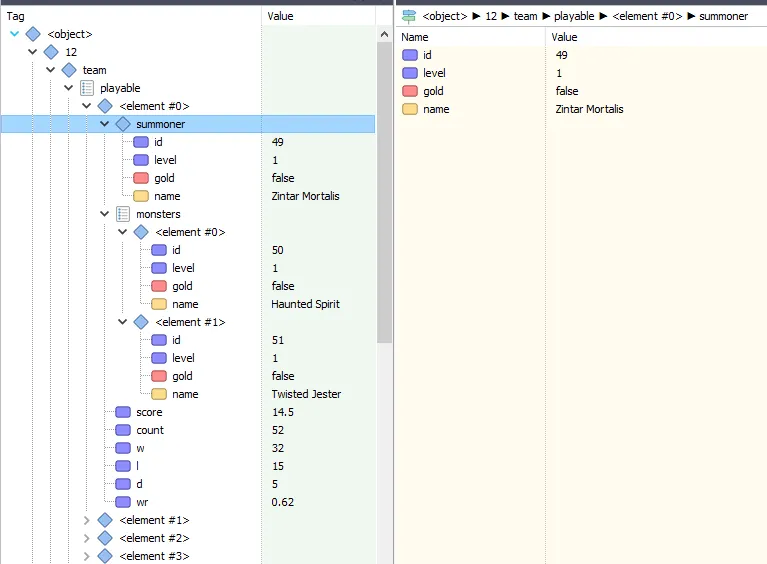This screenshot has width=767, height=564.
Task: Click the summoner object diamond icon
Action: click(x=123, y=124)
